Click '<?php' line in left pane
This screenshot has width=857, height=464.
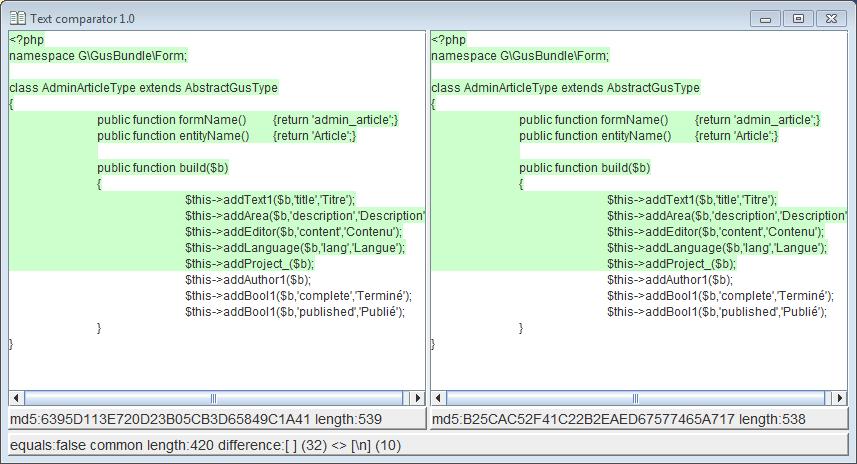pos(26,40)
